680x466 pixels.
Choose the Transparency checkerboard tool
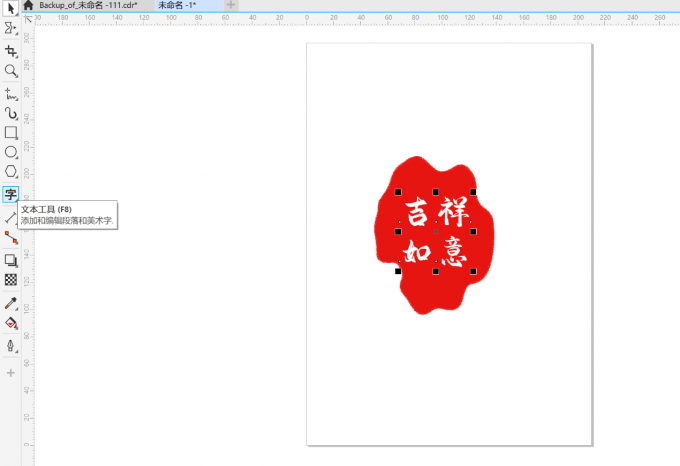point(10,280)
